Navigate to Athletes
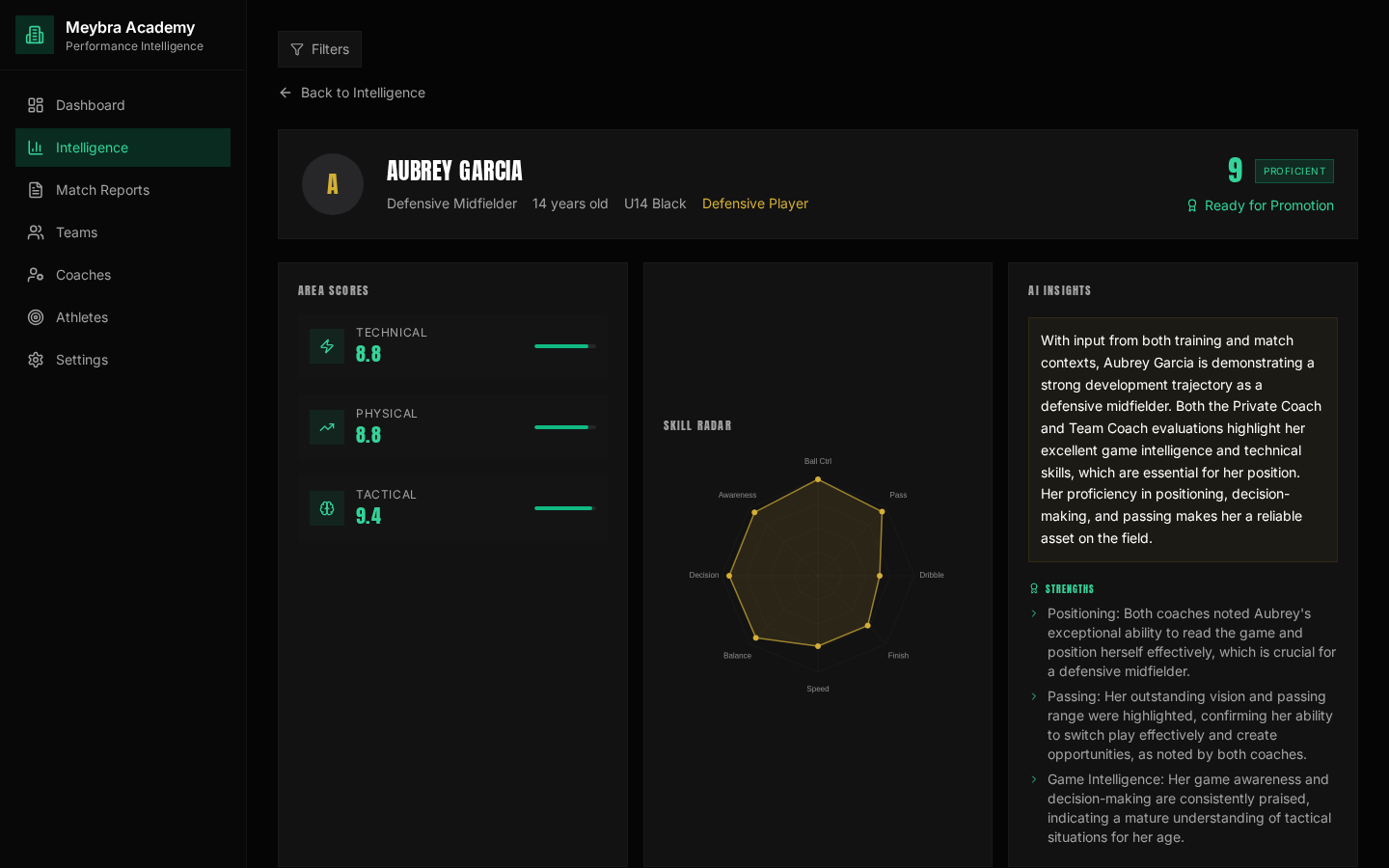Image resolution: width=1389 pixels, height=868 pixels. [123, 317]
